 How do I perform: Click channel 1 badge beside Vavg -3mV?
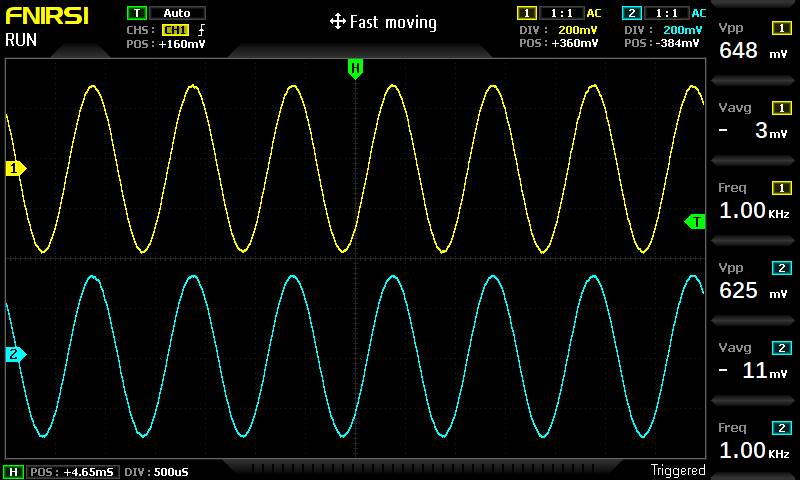[x=782, y=108]
